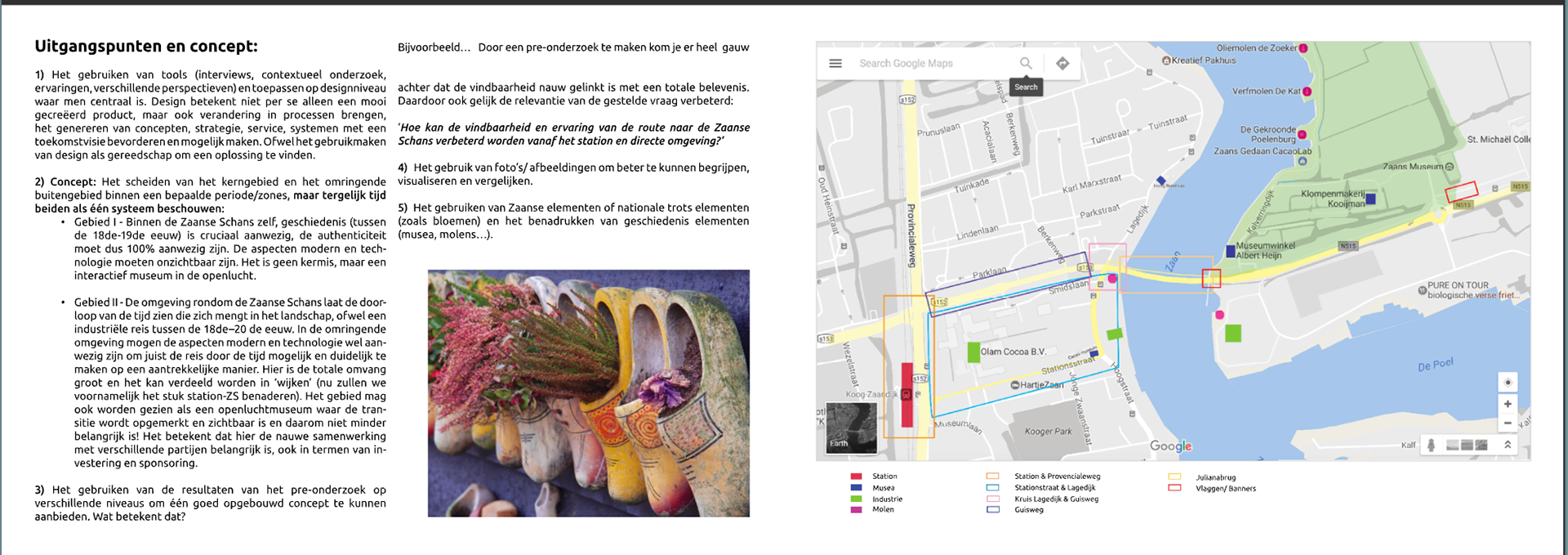
Task: Open the Google Maps hamburger menu
Action: tap(835, 63)
